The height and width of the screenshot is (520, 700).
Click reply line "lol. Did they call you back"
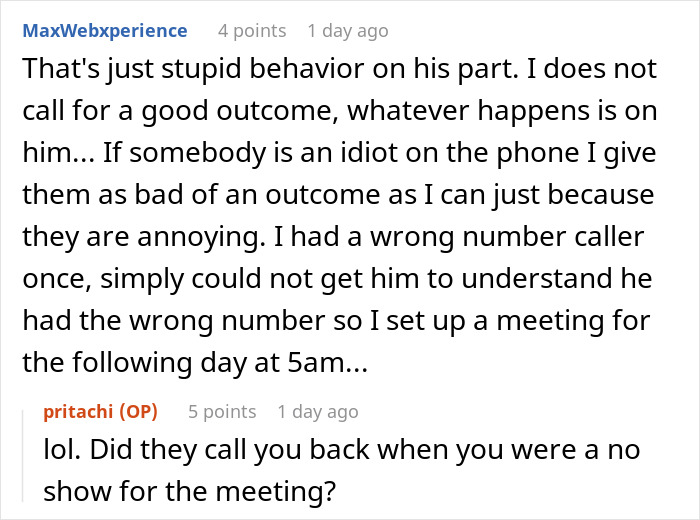tap(342, 450)
